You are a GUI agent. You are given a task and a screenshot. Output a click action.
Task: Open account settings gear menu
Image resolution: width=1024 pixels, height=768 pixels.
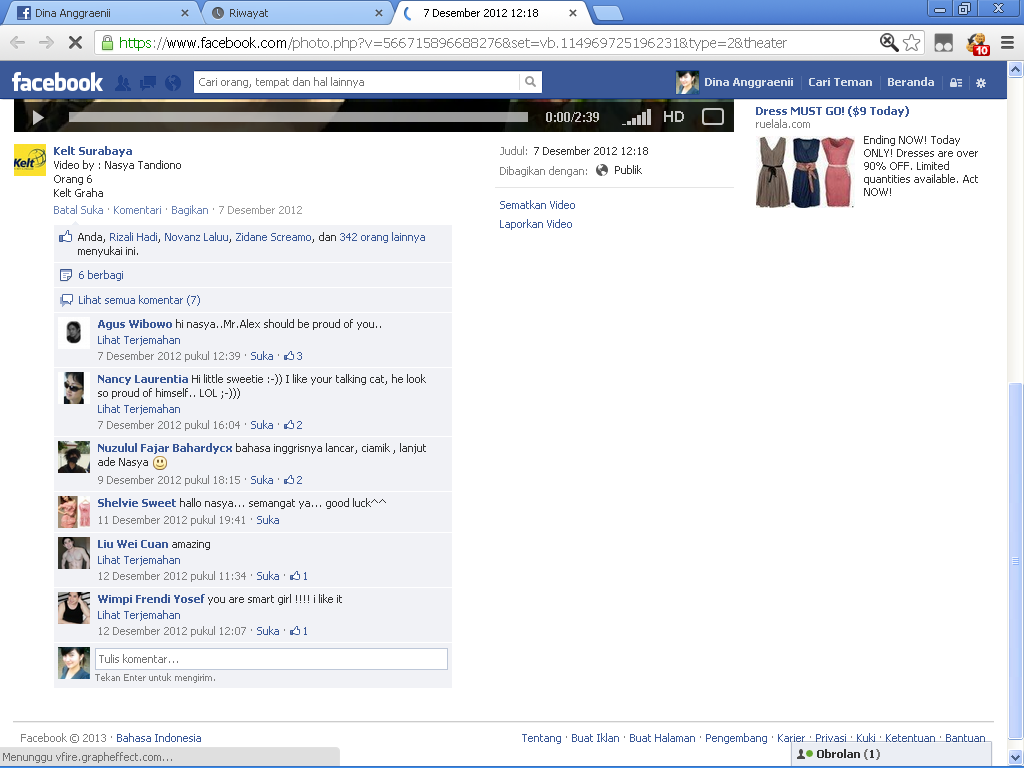click(x=981, y=83)
